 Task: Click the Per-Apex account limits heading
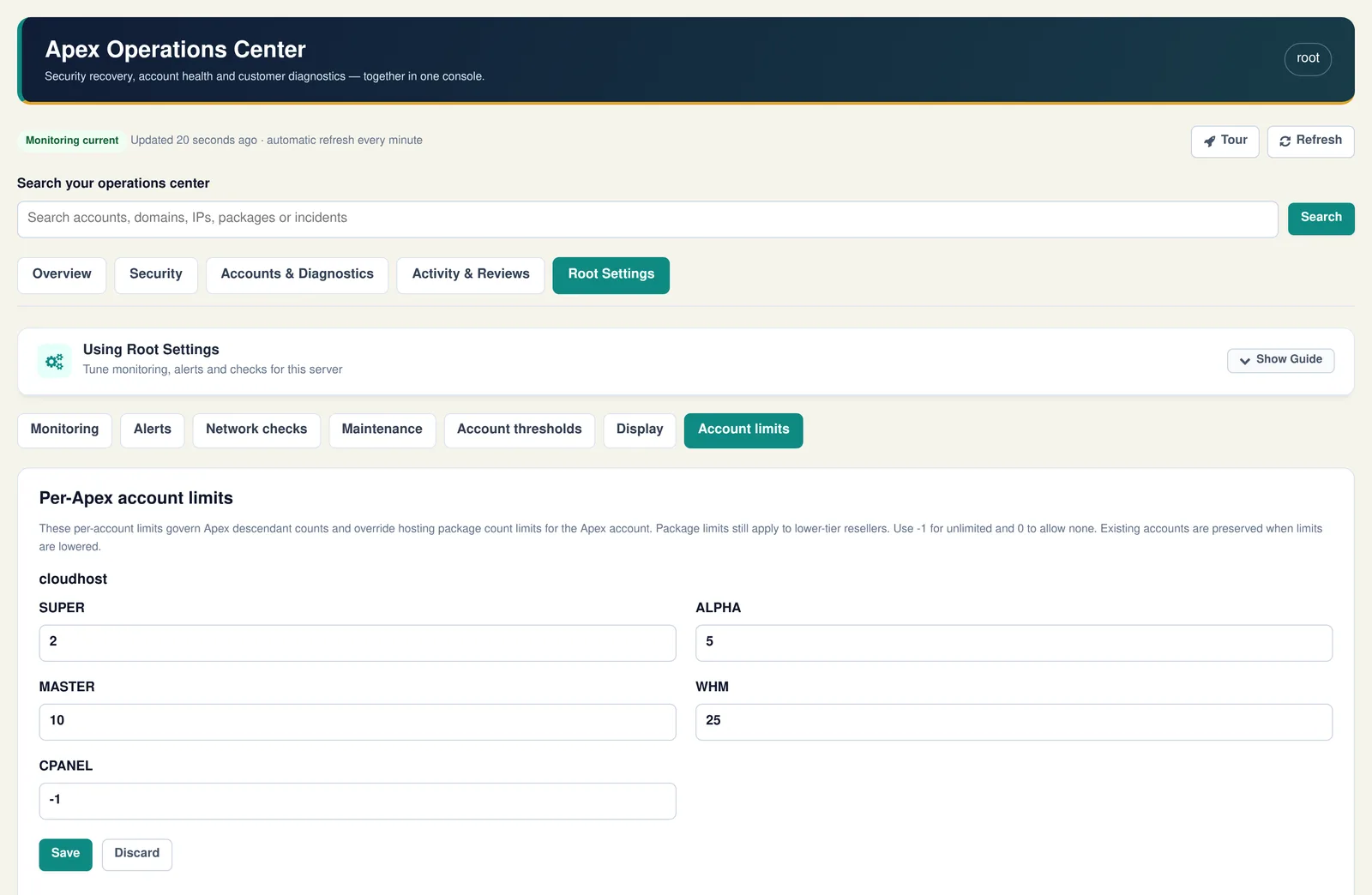tap(136, 498)
